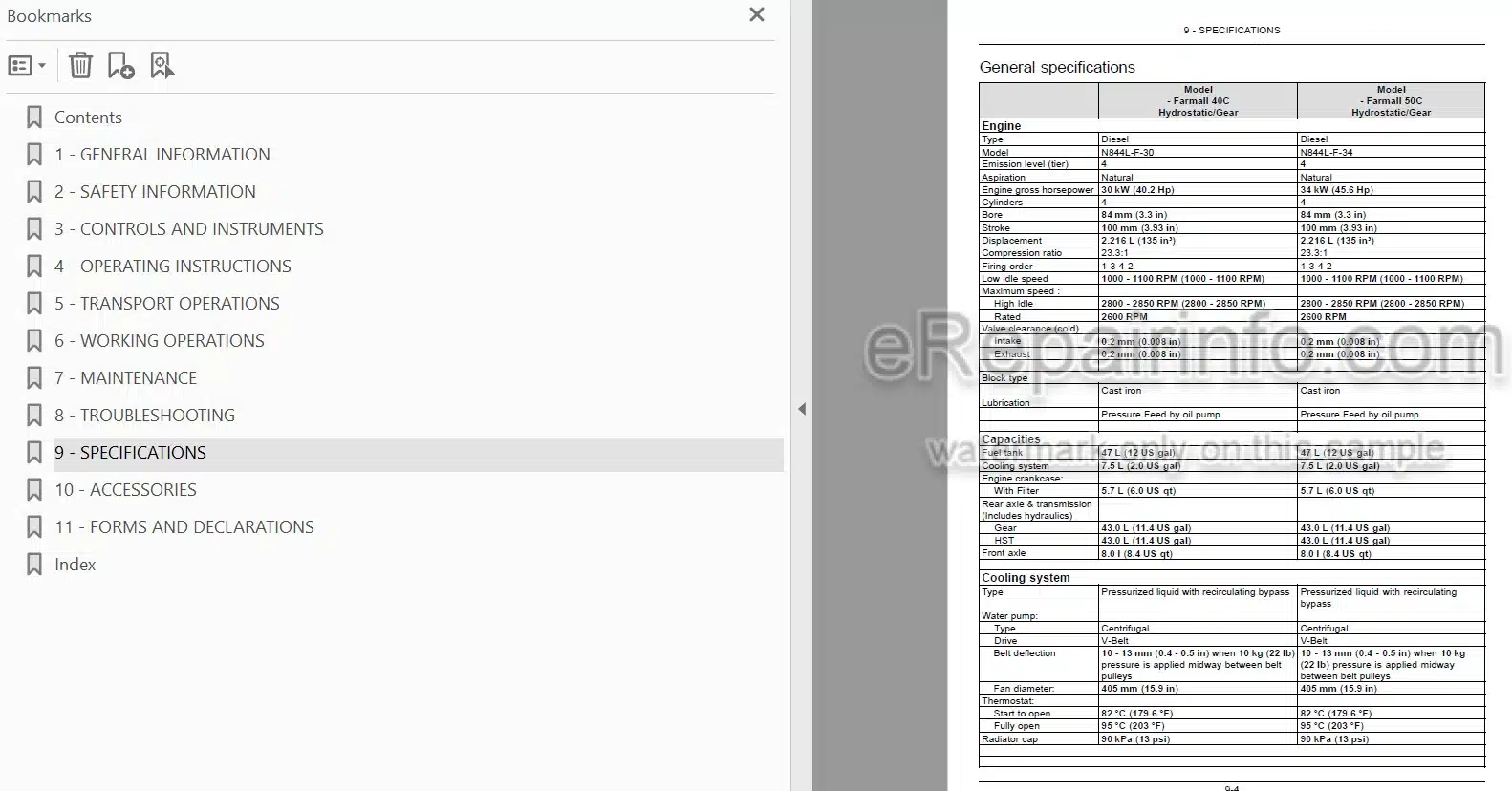Screen dimensions: 1512x791
Task: Open the Contents bookmark
Action: [x=88, y=118]
